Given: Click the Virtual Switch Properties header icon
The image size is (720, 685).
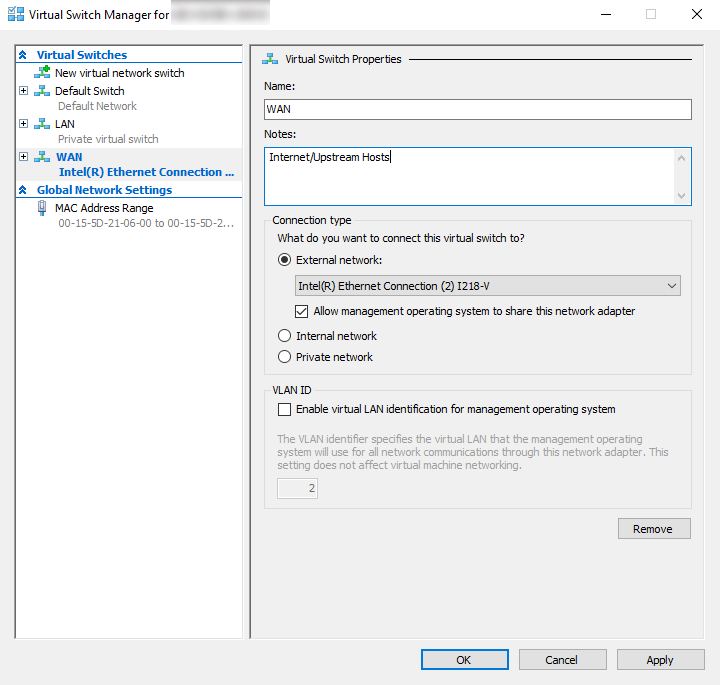Looking at the screenshot, I should [x=270, y=59].
